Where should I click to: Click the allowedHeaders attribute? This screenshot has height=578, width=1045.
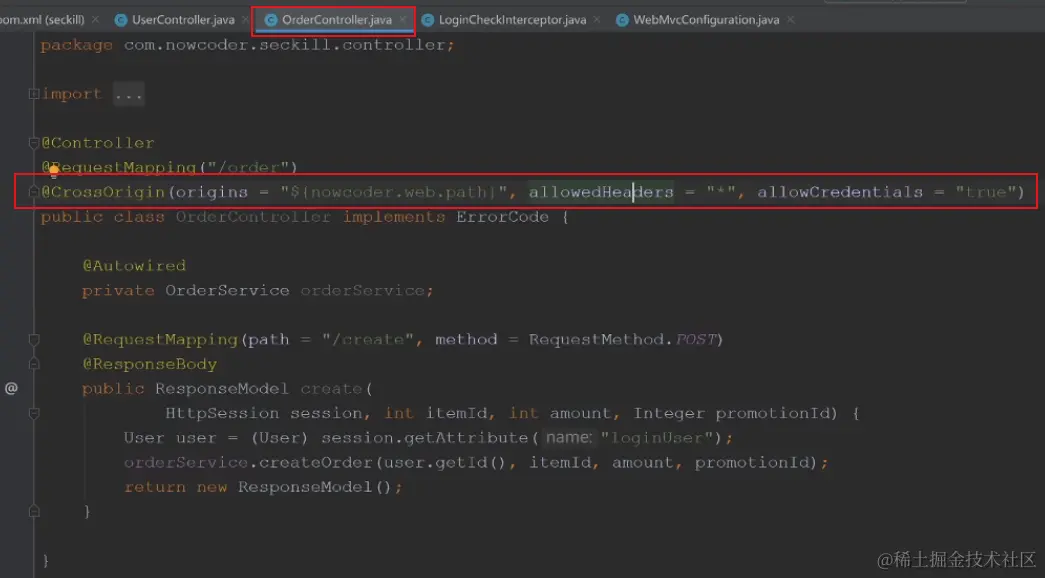point(601,192)
